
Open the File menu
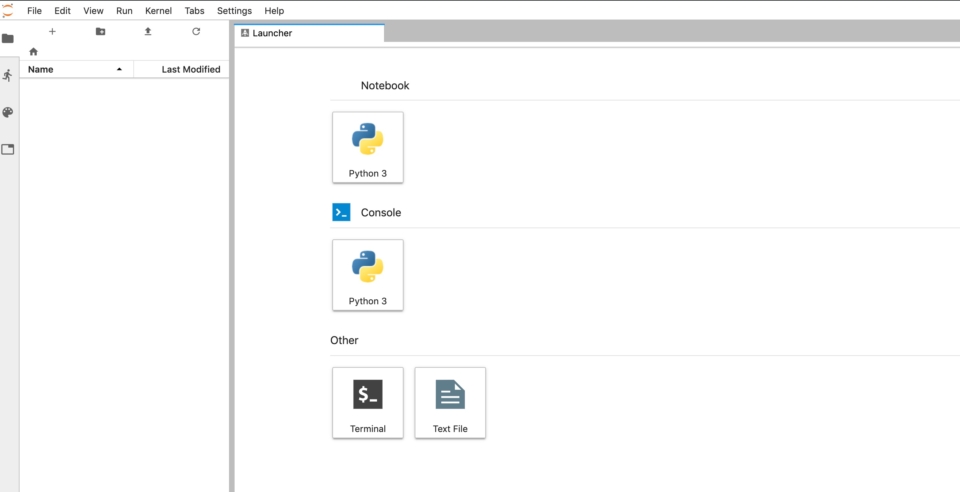click(x=34, y=10)
